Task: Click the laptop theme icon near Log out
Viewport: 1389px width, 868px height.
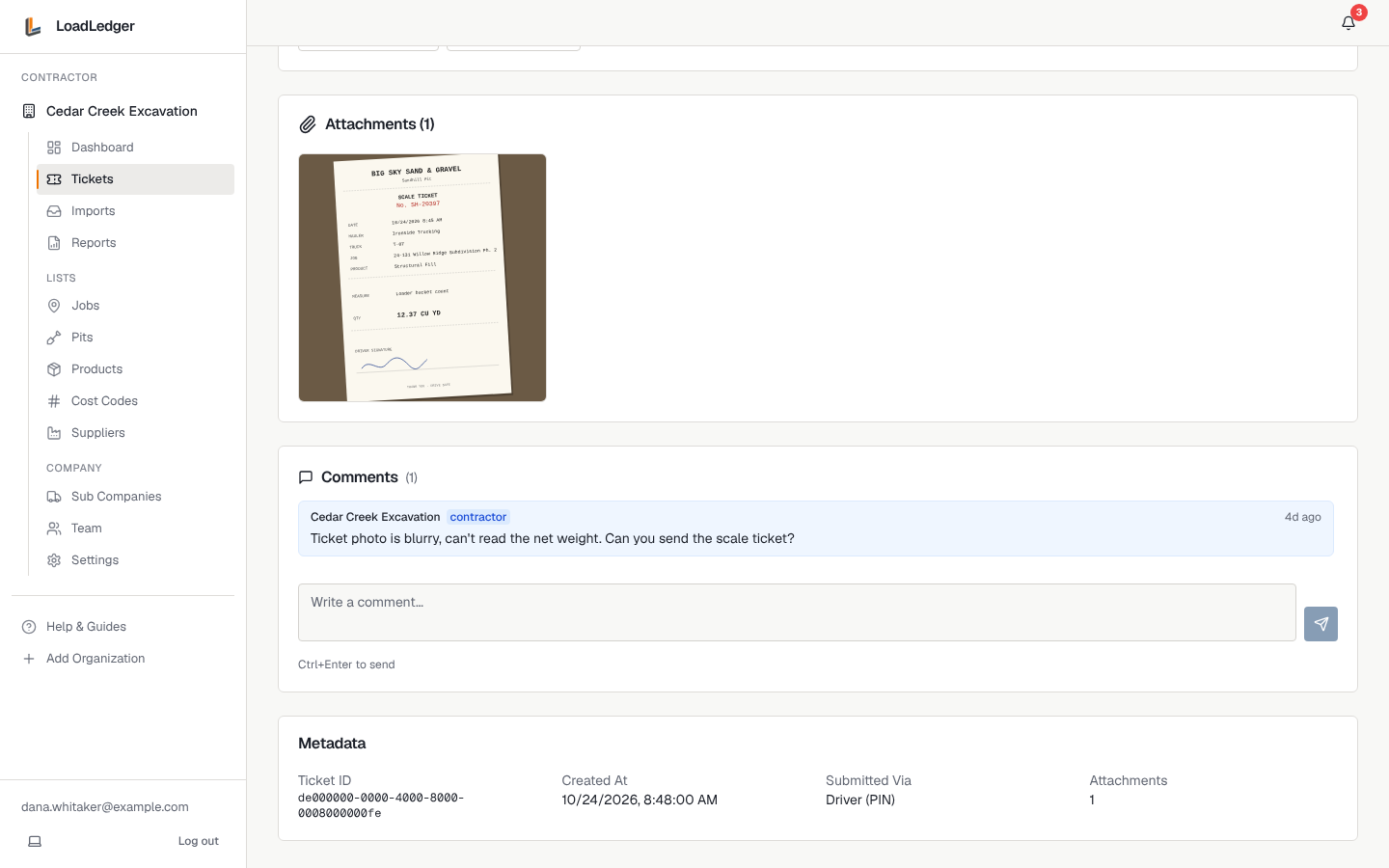Action: pyautogui.click(x=35, y=841)
